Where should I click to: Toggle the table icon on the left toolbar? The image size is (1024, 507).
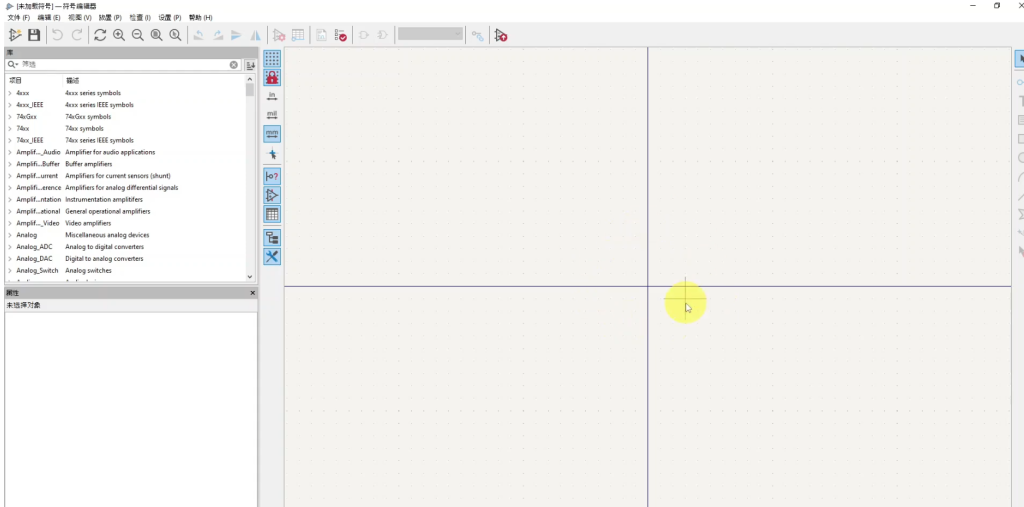pyautogui.click(x=272, y=214)
